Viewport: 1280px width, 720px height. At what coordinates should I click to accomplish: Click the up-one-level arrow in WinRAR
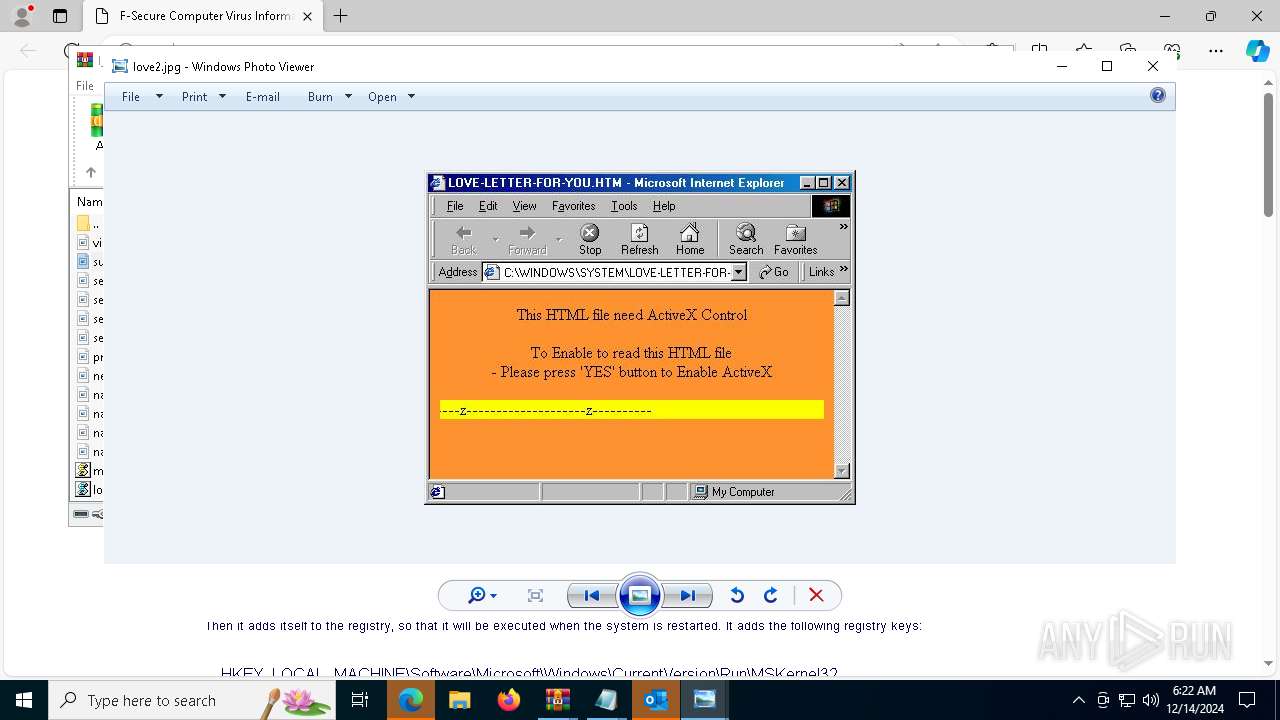pyautogui.click(x=90, y=172)
